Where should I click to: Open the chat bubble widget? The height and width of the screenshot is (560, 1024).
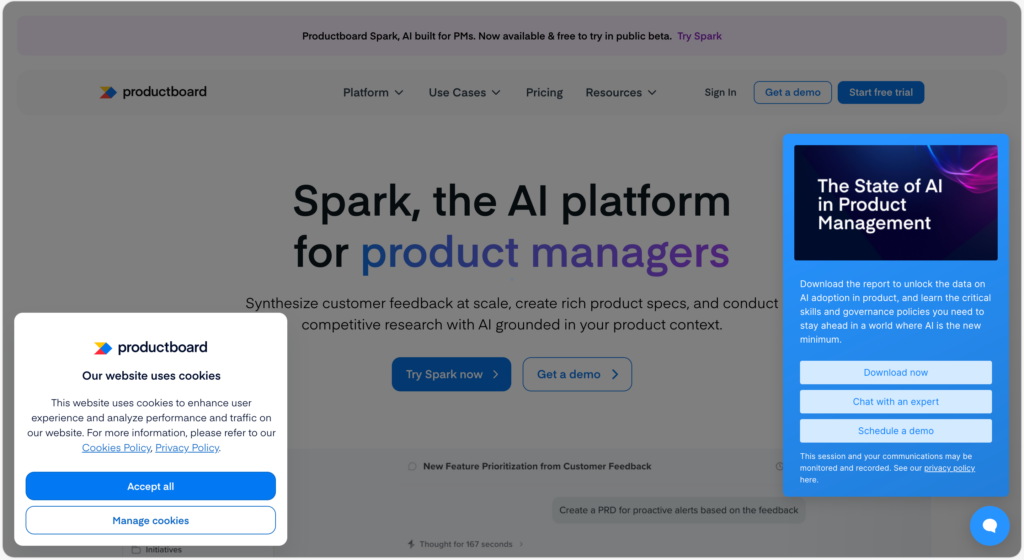click(x=989, y=526)
